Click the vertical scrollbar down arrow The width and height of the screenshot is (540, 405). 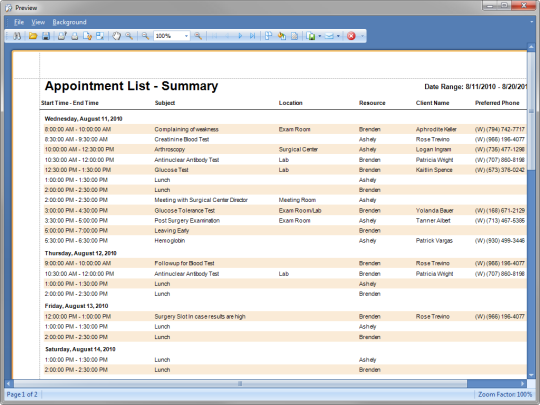tap(531, 375)
